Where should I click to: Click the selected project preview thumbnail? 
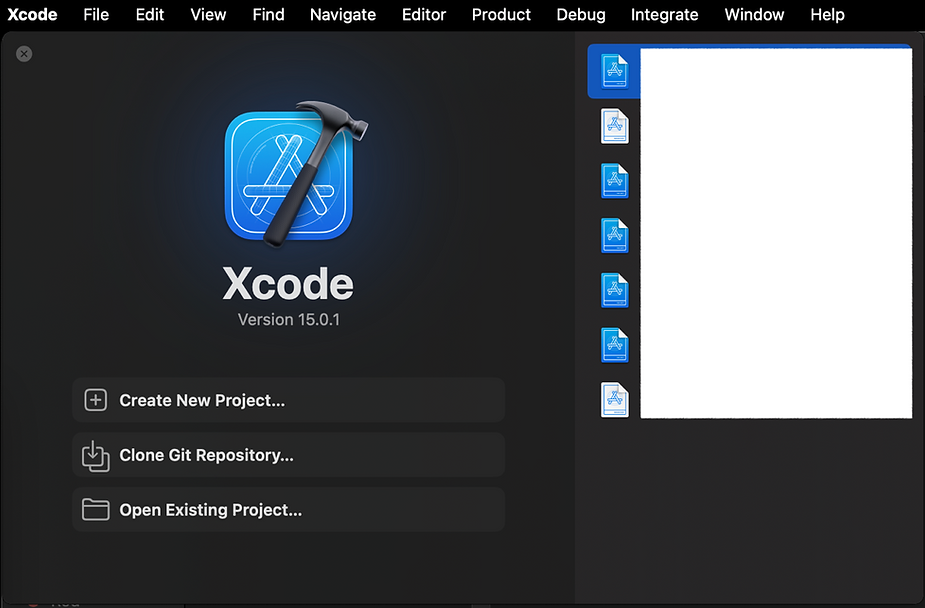click(x=775, y=230)
